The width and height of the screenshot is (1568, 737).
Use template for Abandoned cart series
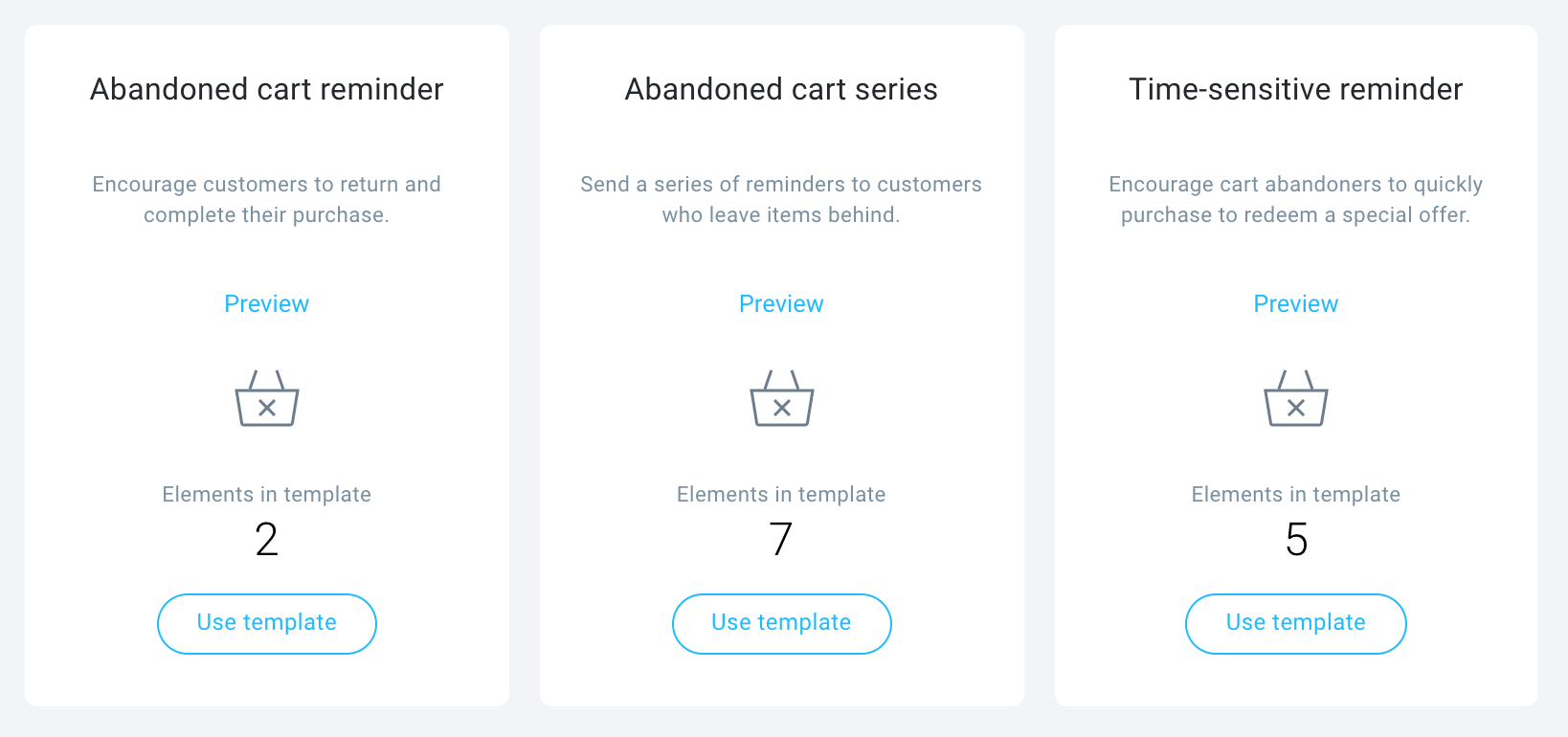point(781,624)
